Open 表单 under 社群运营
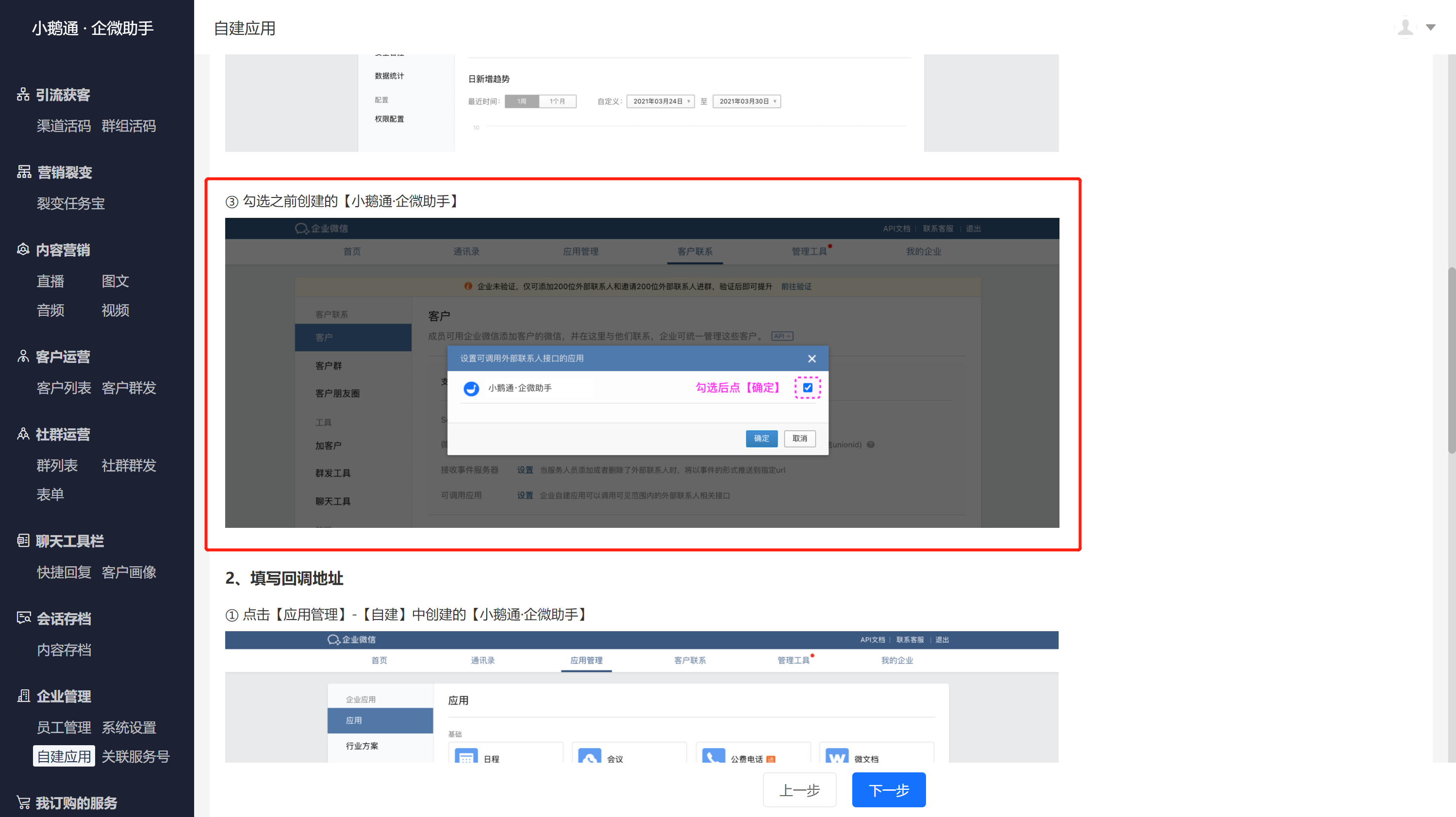This screenshot has width=1456, height=817. (50, 494)
